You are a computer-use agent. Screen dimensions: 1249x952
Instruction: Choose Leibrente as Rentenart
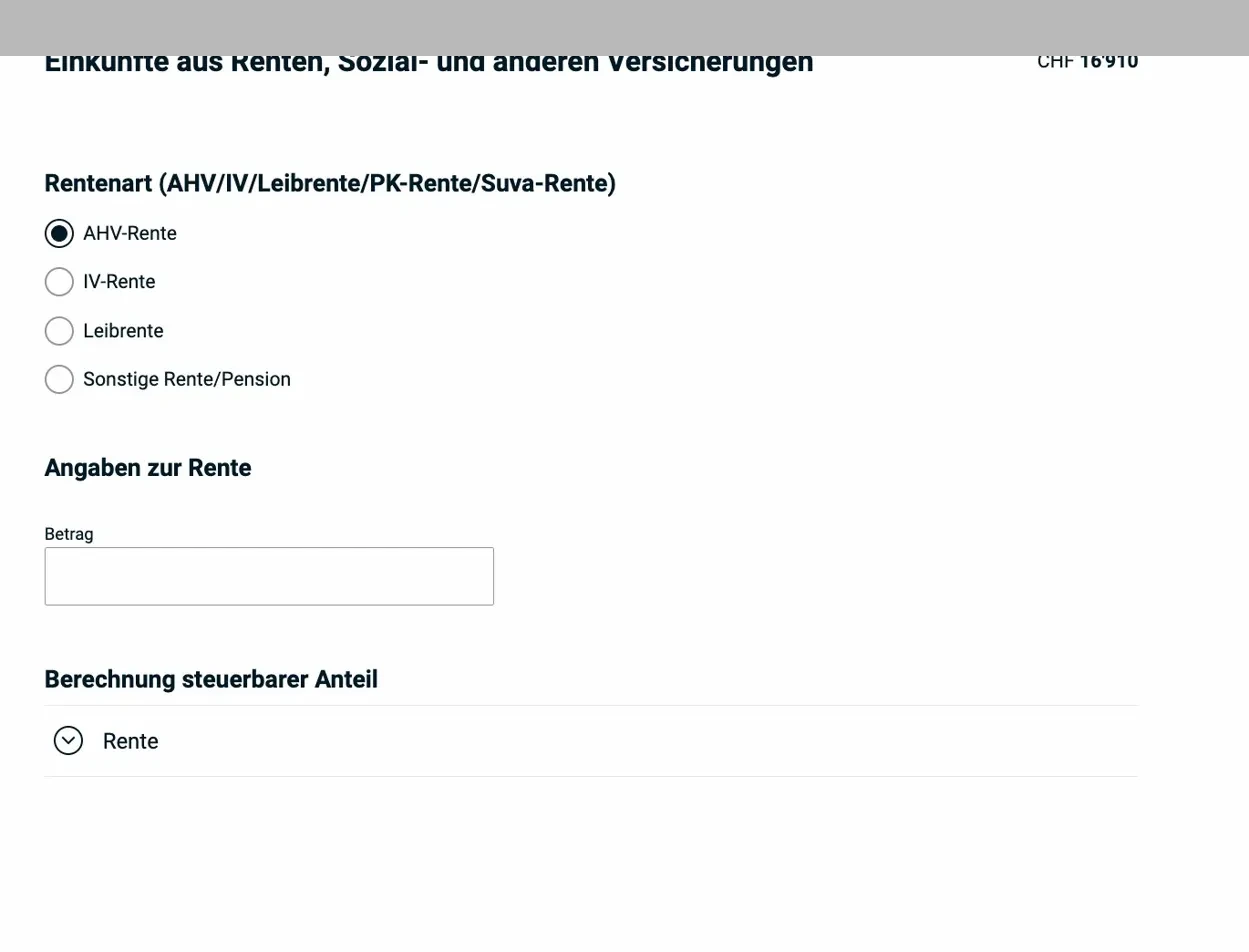pos(59,330)
